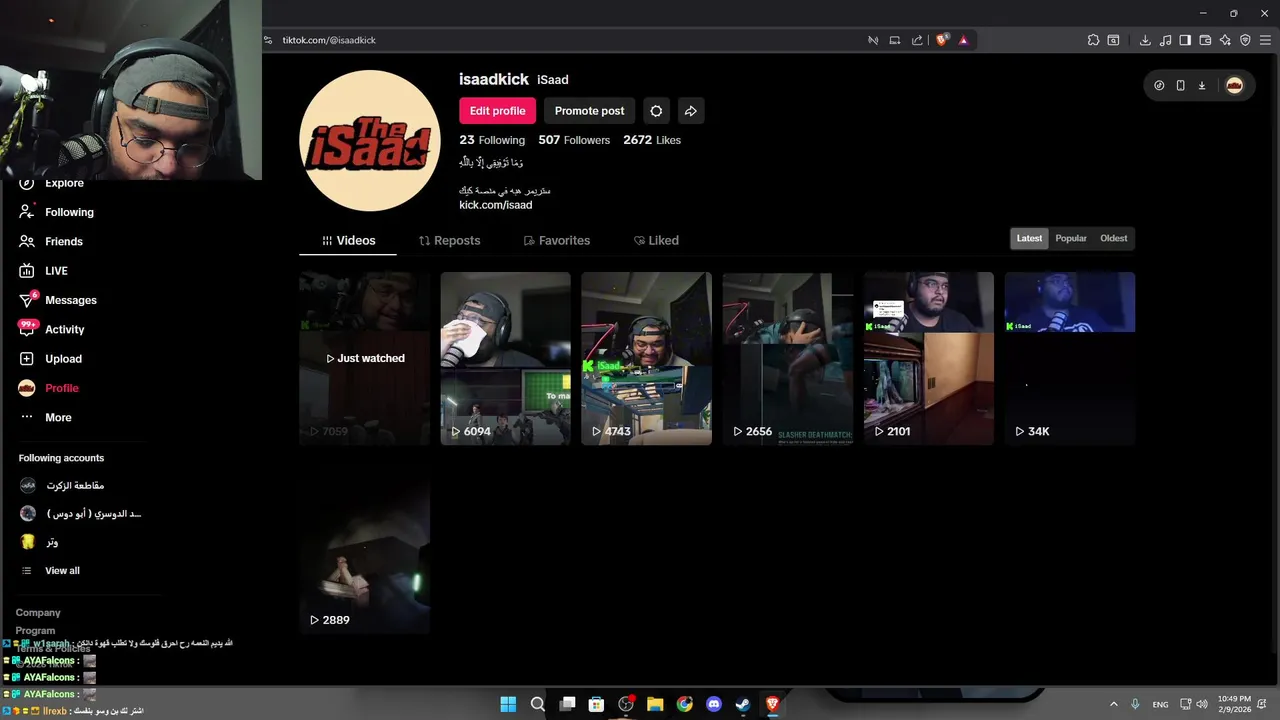The width and height of the screenshot is (1280, 720).
Task: Switch to the Reposts tab
Action: coord(449,241)
